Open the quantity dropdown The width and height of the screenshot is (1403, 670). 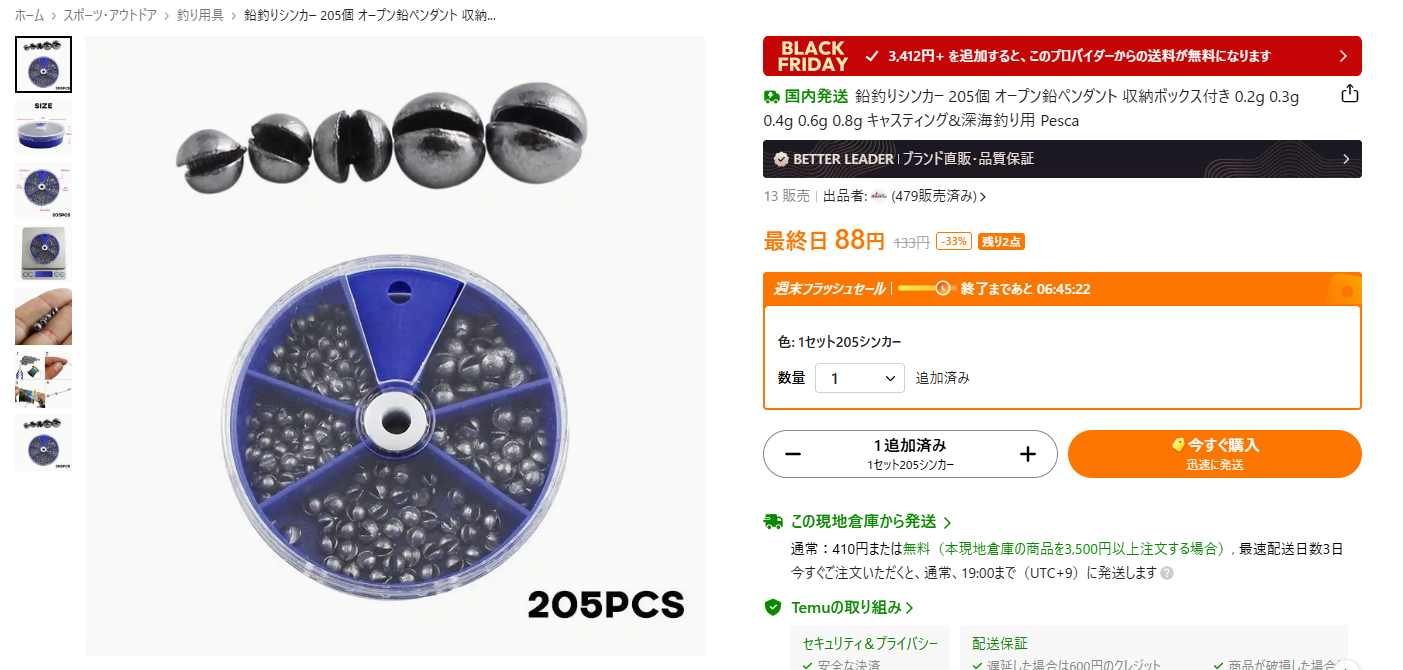click(x=860, y=378)
